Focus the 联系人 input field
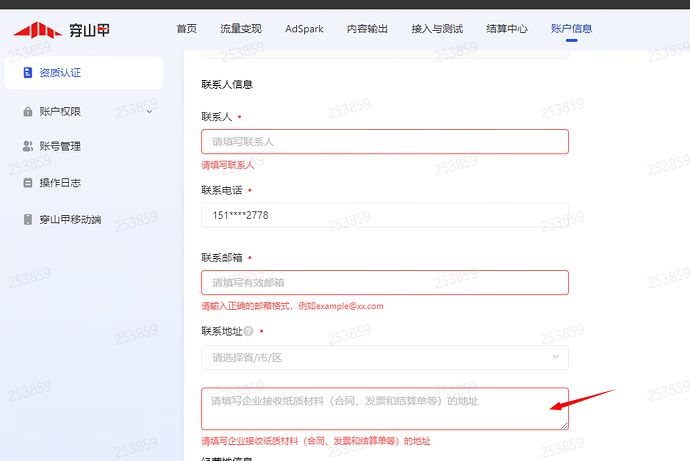The height and width of the screenshot is (461, 690). pyautogui.click(x=385, y=142)
